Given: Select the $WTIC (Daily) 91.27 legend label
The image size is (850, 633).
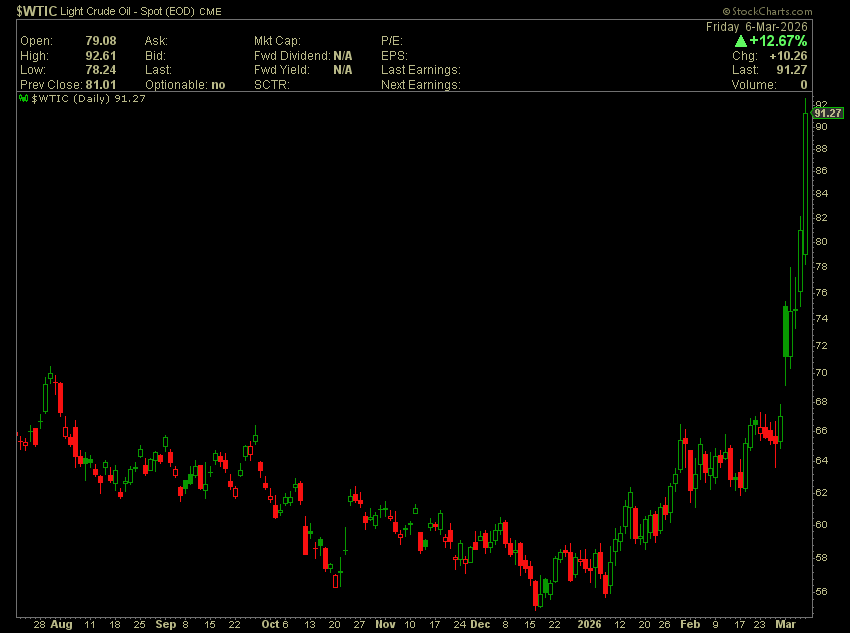Looking at the screenshot, I should coord(88,99).
